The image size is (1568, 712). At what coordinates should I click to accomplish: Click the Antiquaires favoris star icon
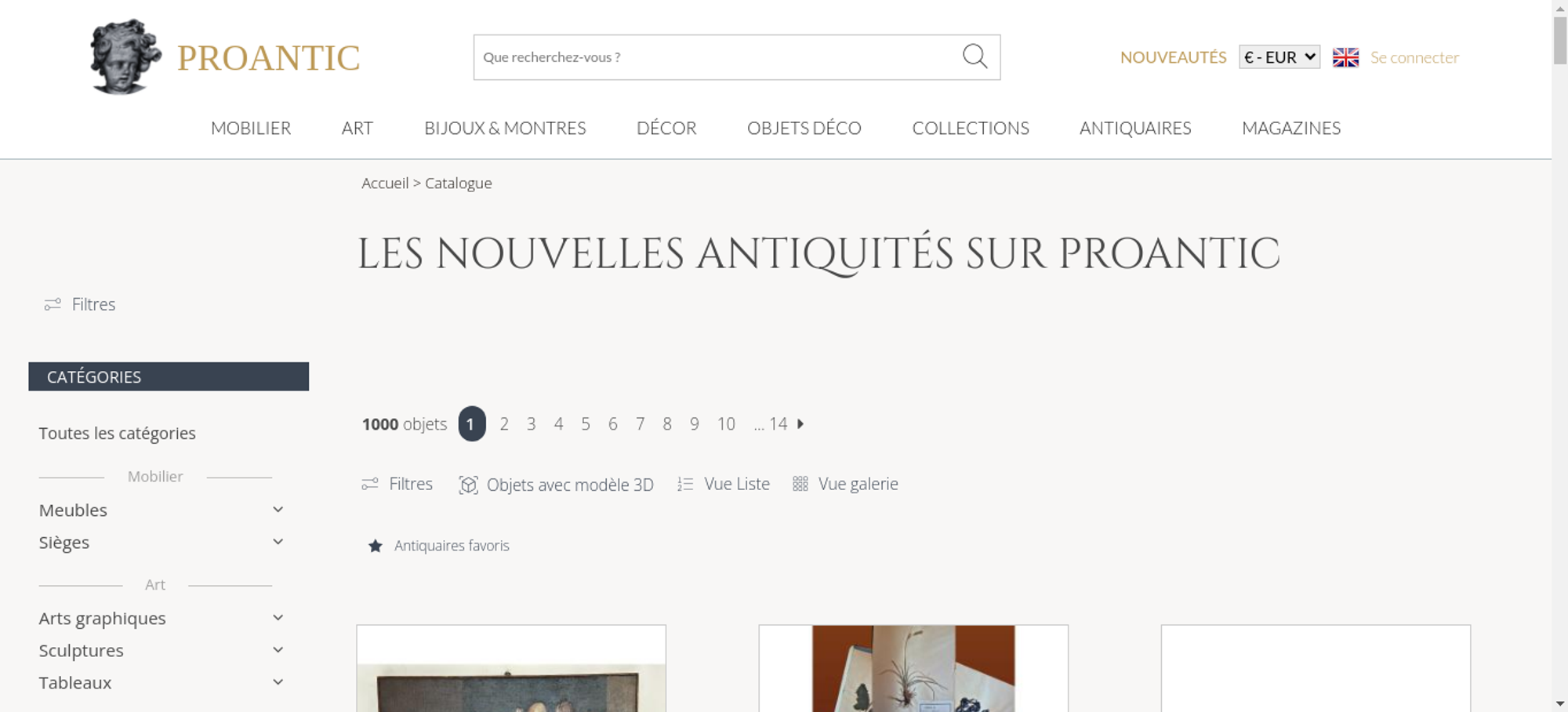tap(376, 546)
